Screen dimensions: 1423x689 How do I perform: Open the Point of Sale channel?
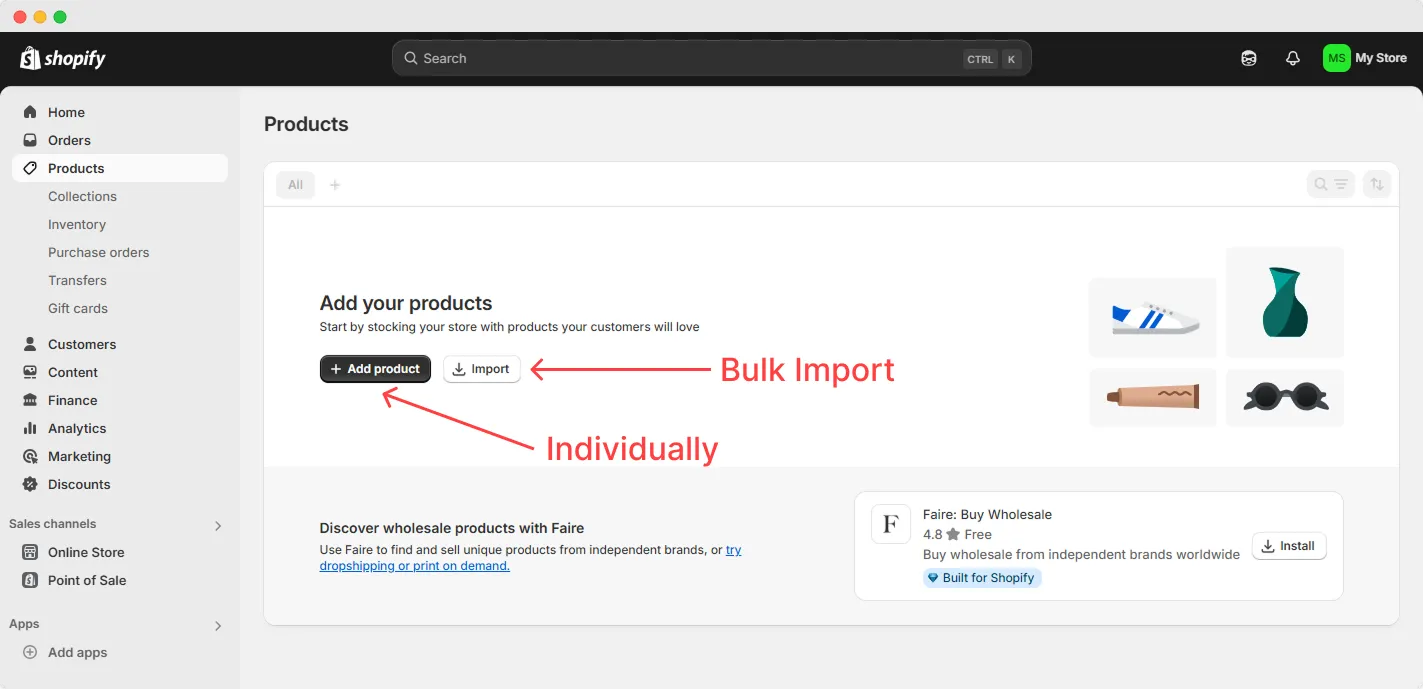tap(86, 580)
